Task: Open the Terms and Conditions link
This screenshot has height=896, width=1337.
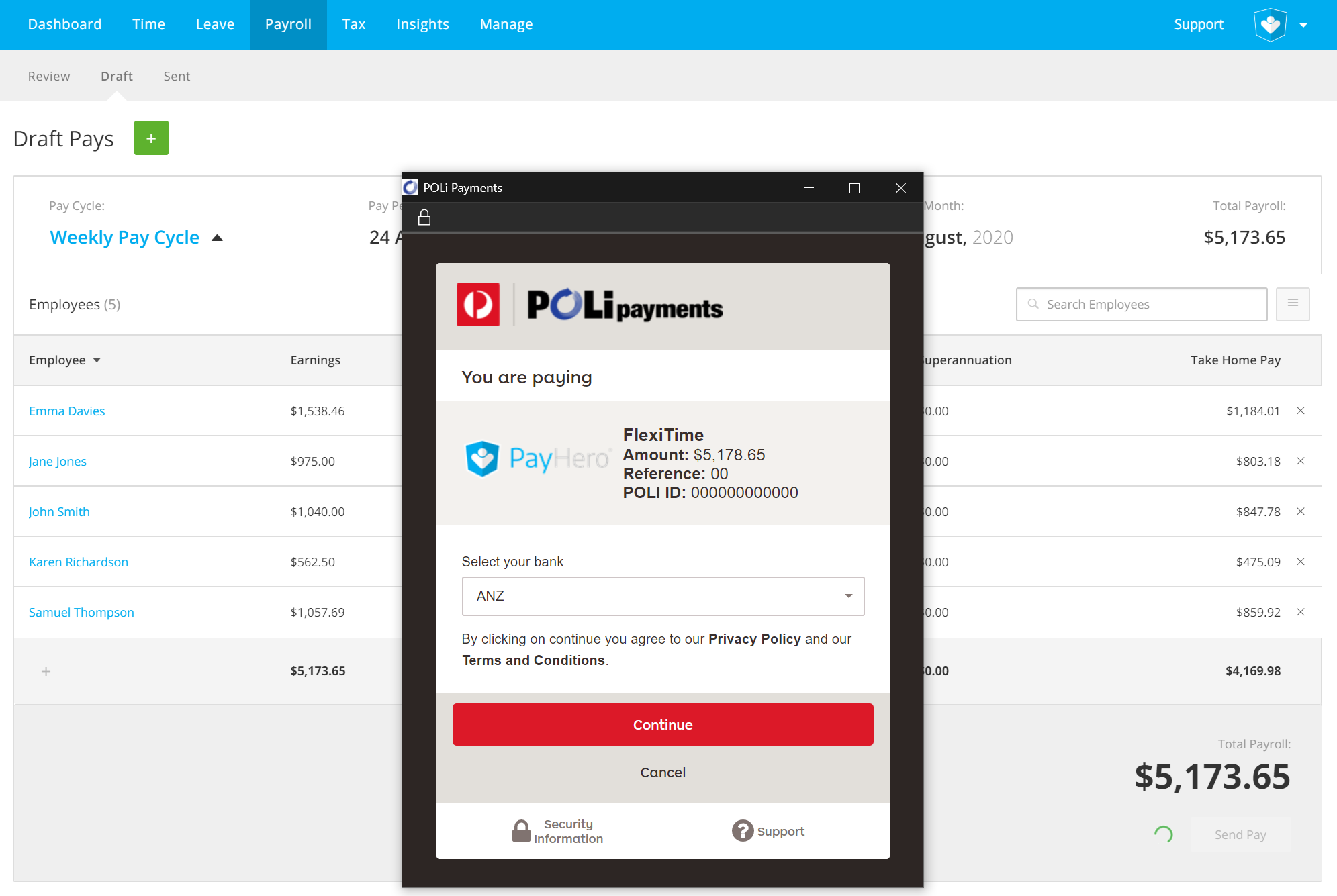Action: 533,660
